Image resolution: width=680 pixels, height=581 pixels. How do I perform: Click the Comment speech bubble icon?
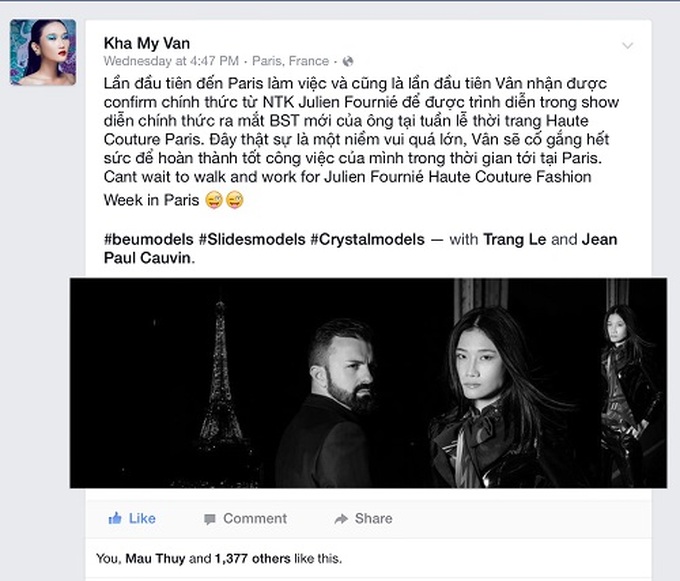pyautogui.click(x=210, y=519)
